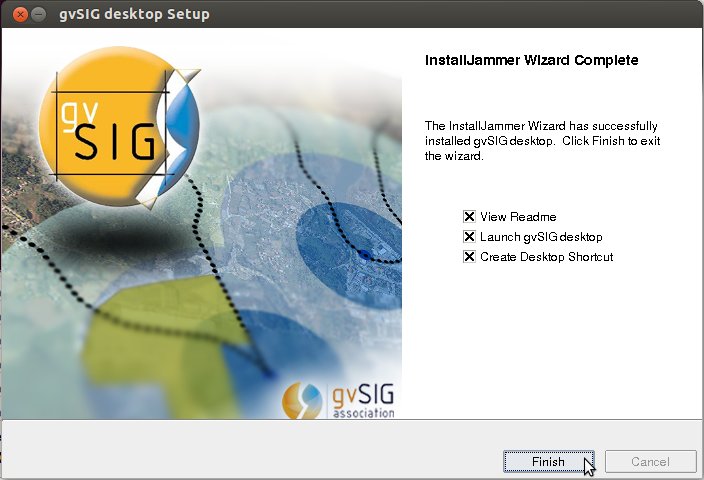Viewport: 704px width, 480px height.
Task: Click Finish to exit the wizard
Action: 548,462
